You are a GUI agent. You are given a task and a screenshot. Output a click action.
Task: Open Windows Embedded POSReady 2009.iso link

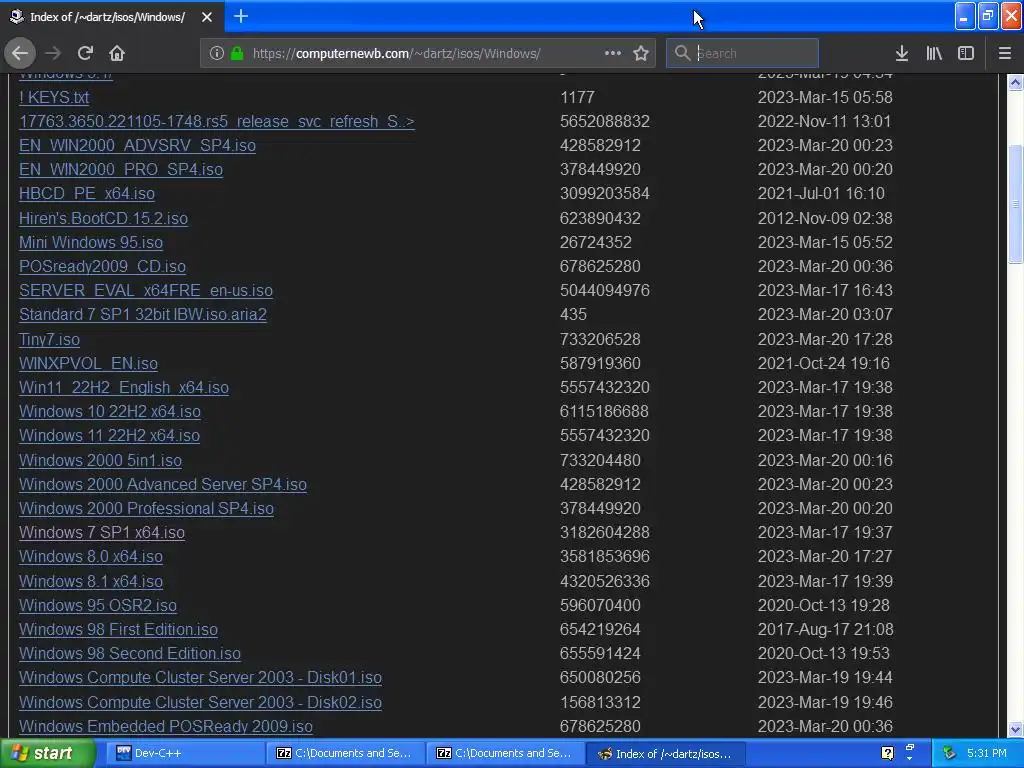pos(166,726)
